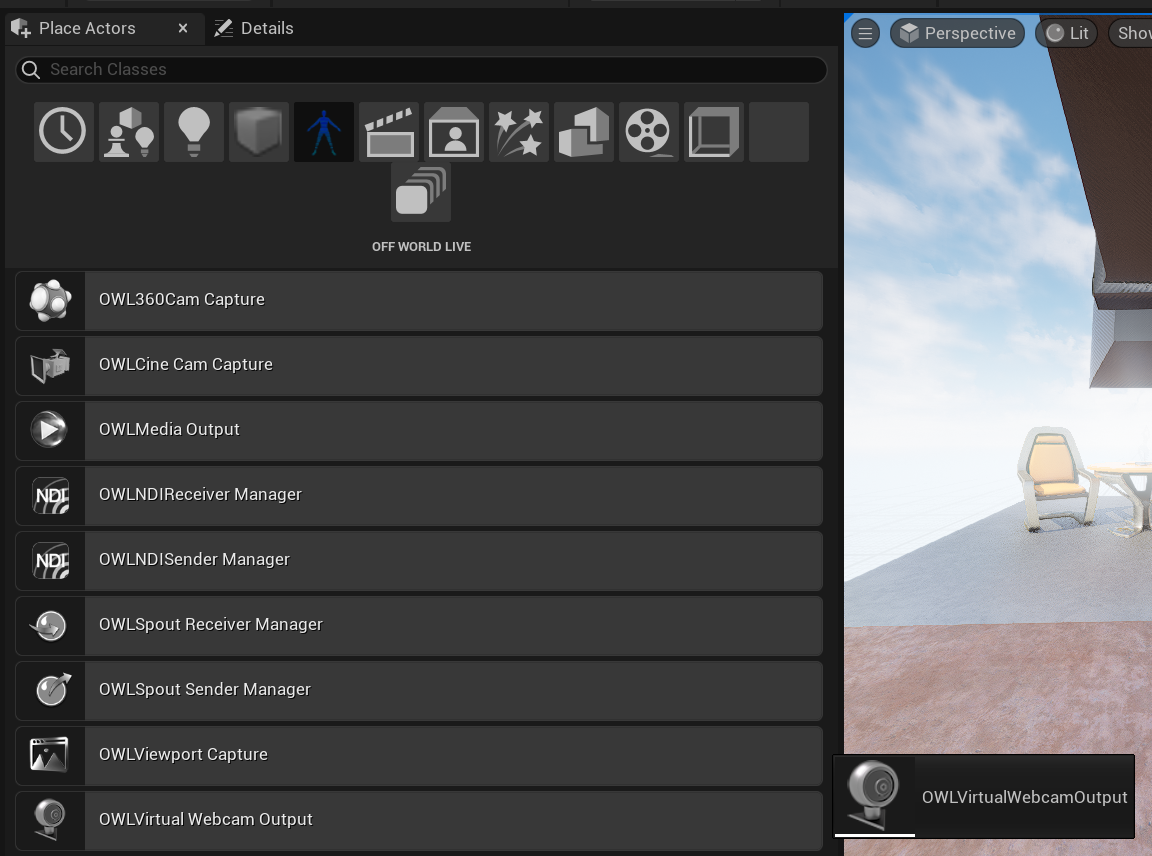The height and width of the screenshot is (856, 1152).
Task: Select the OWLViewport Capture label
Action: 184,755
